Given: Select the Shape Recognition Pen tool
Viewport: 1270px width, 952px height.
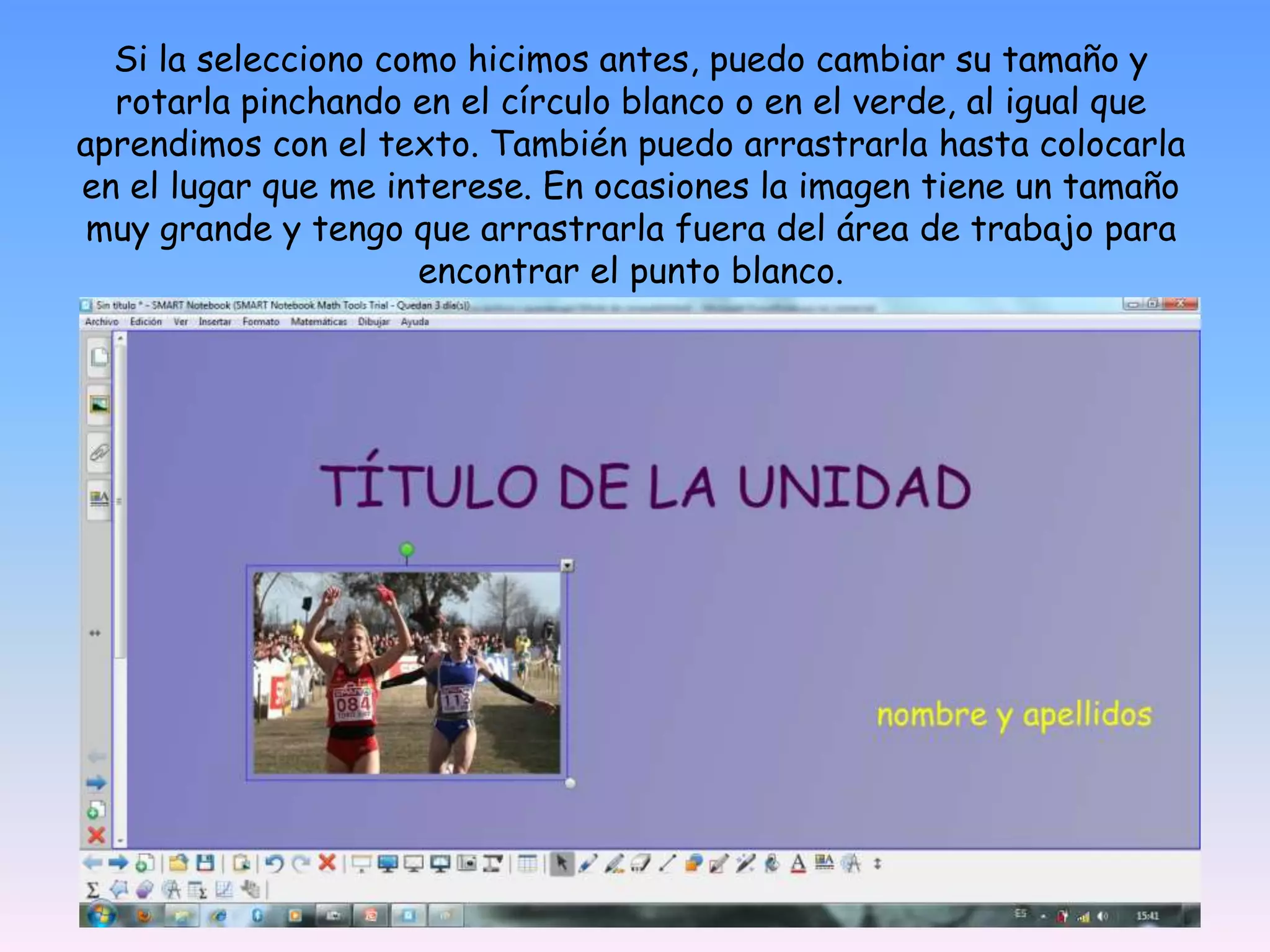Looking at the screenshot, I should [x=719, y=863].
